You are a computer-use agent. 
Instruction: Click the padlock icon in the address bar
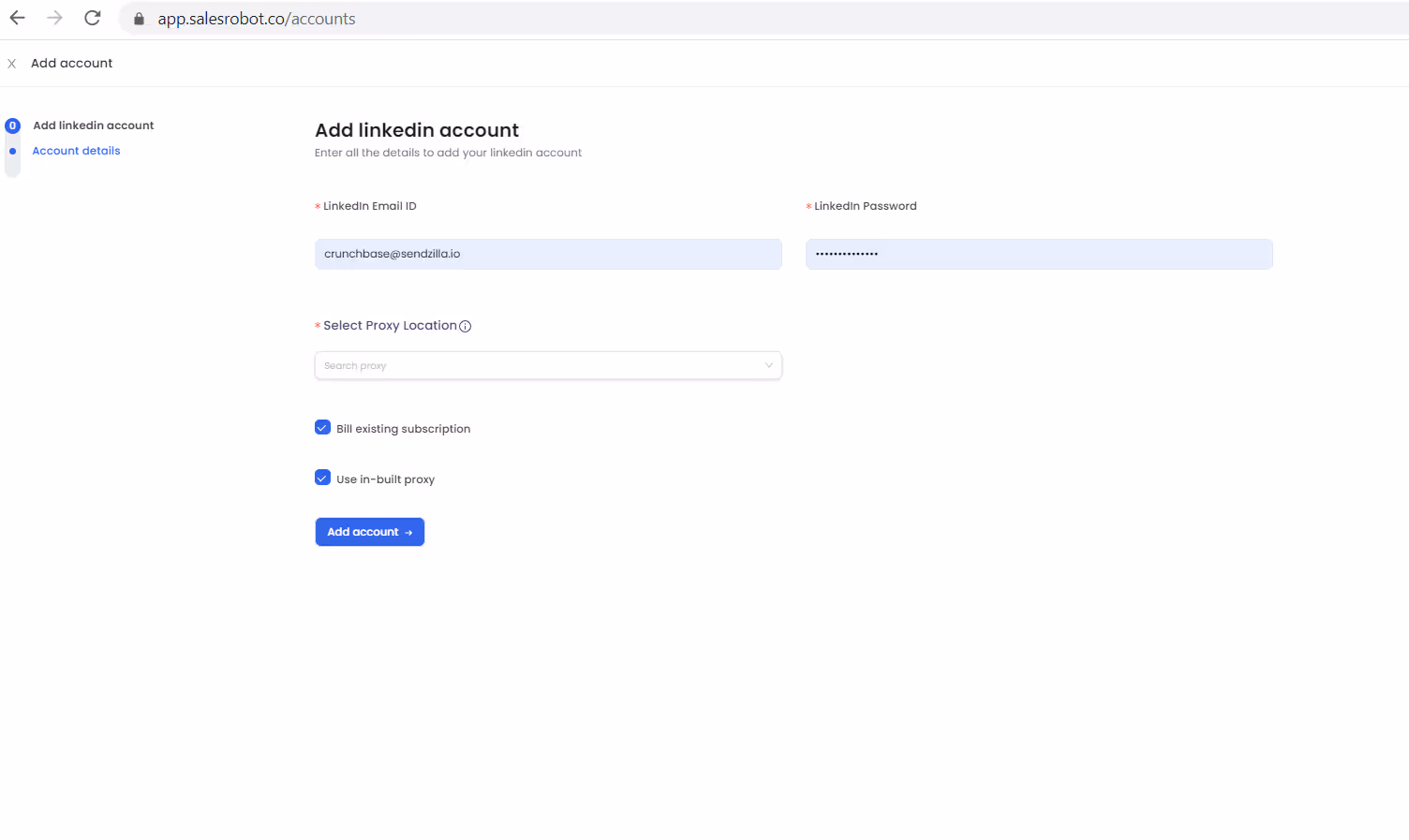138,18
